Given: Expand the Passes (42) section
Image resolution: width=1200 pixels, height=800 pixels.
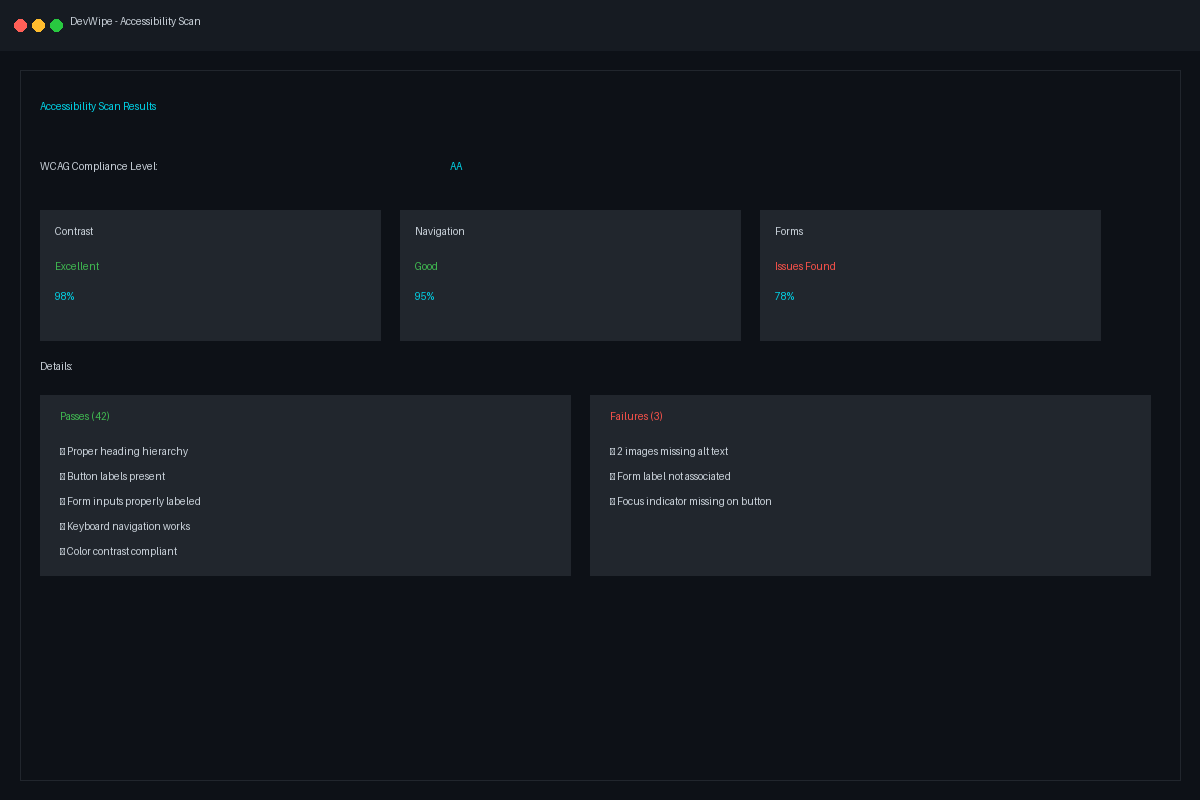Looking at the screenshot, I should (85, 416).
